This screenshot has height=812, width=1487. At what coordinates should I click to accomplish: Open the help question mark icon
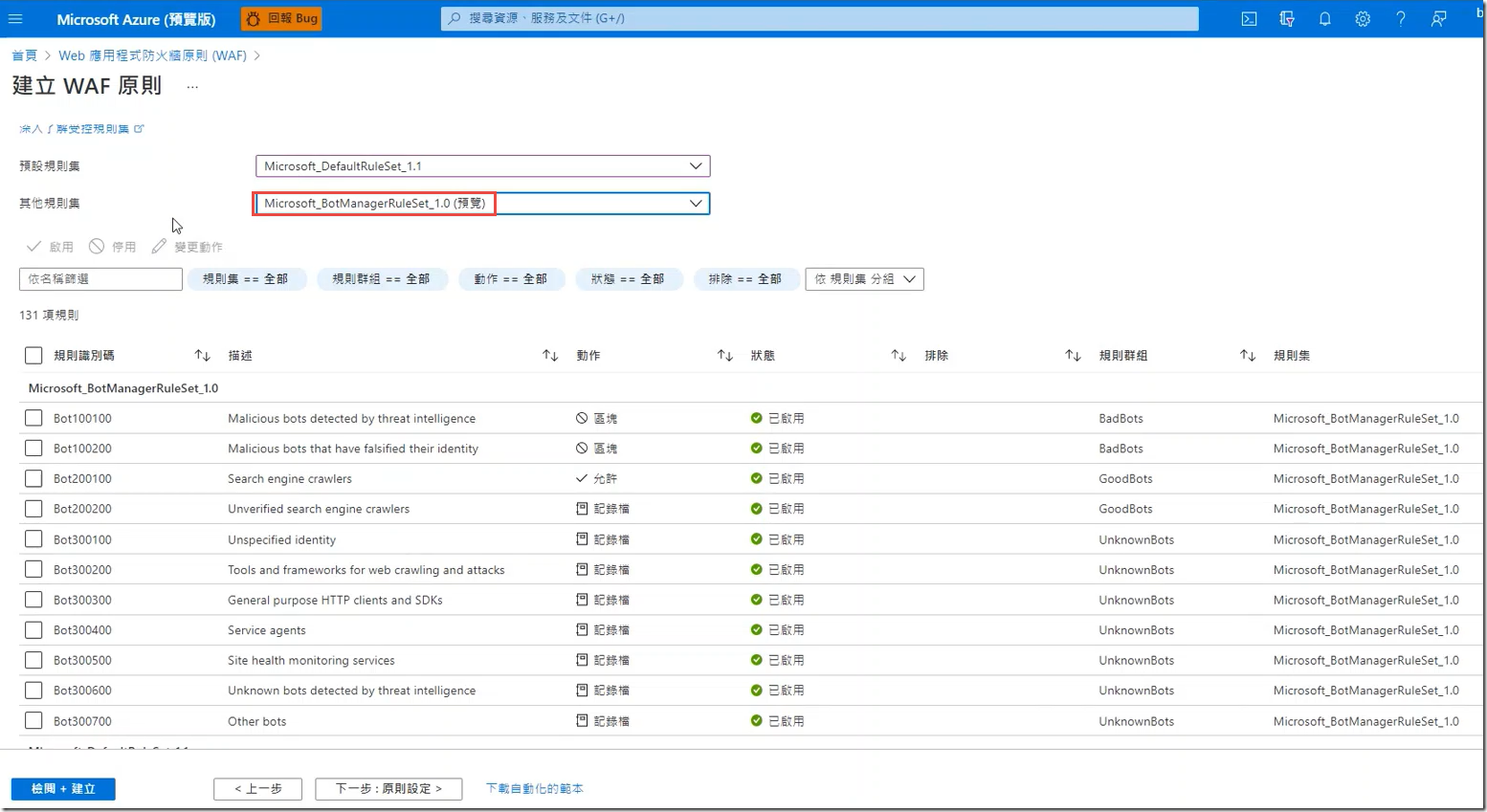[x=1400, y=19]
